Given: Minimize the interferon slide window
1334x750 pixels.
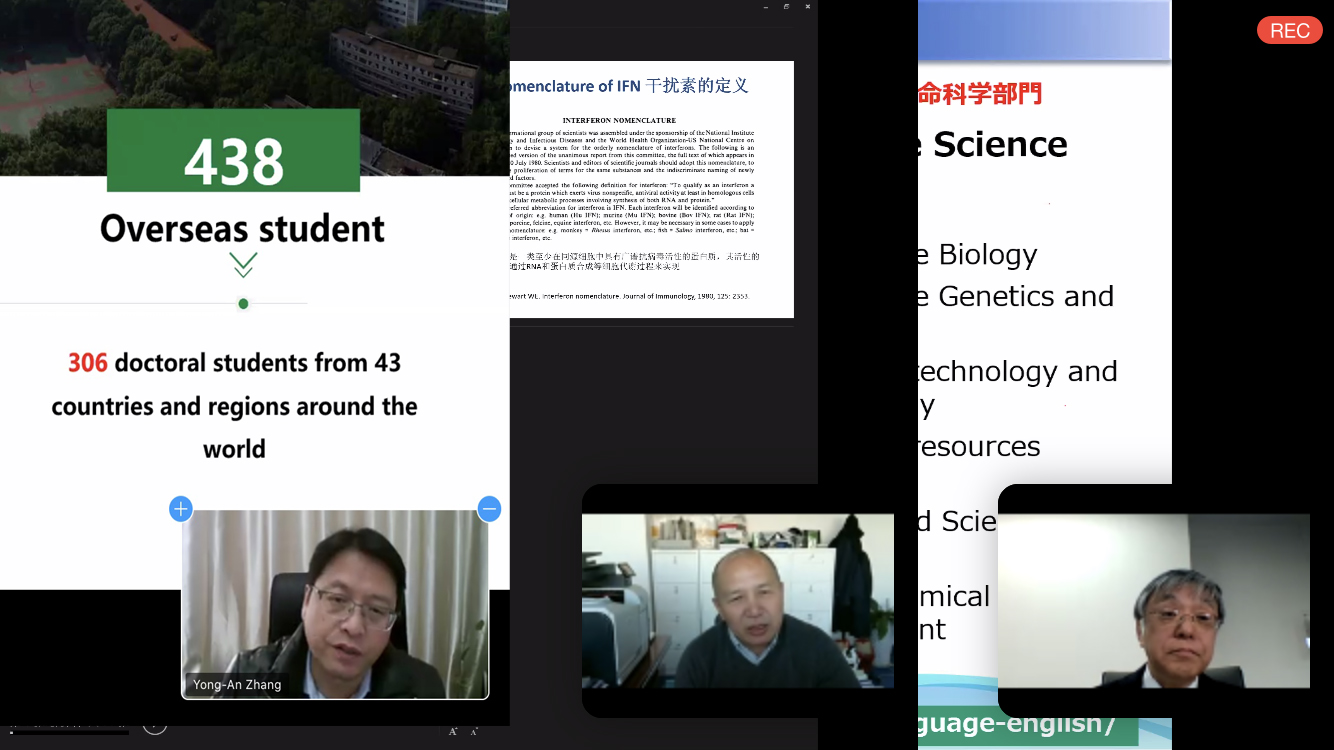Looking at the screenshot, I should click(x=766, y=7).
